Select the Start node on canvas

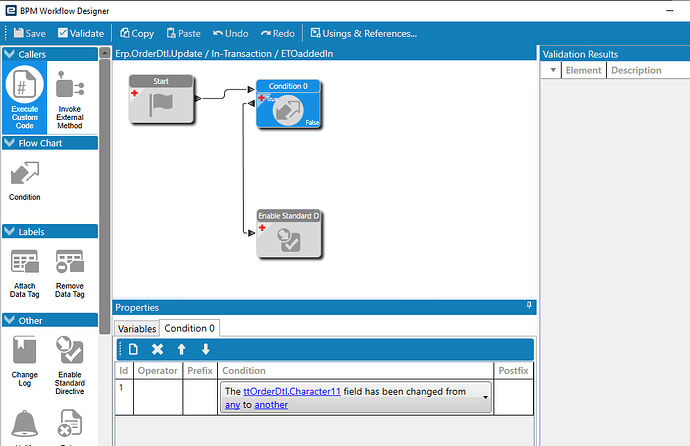point(161,99)
